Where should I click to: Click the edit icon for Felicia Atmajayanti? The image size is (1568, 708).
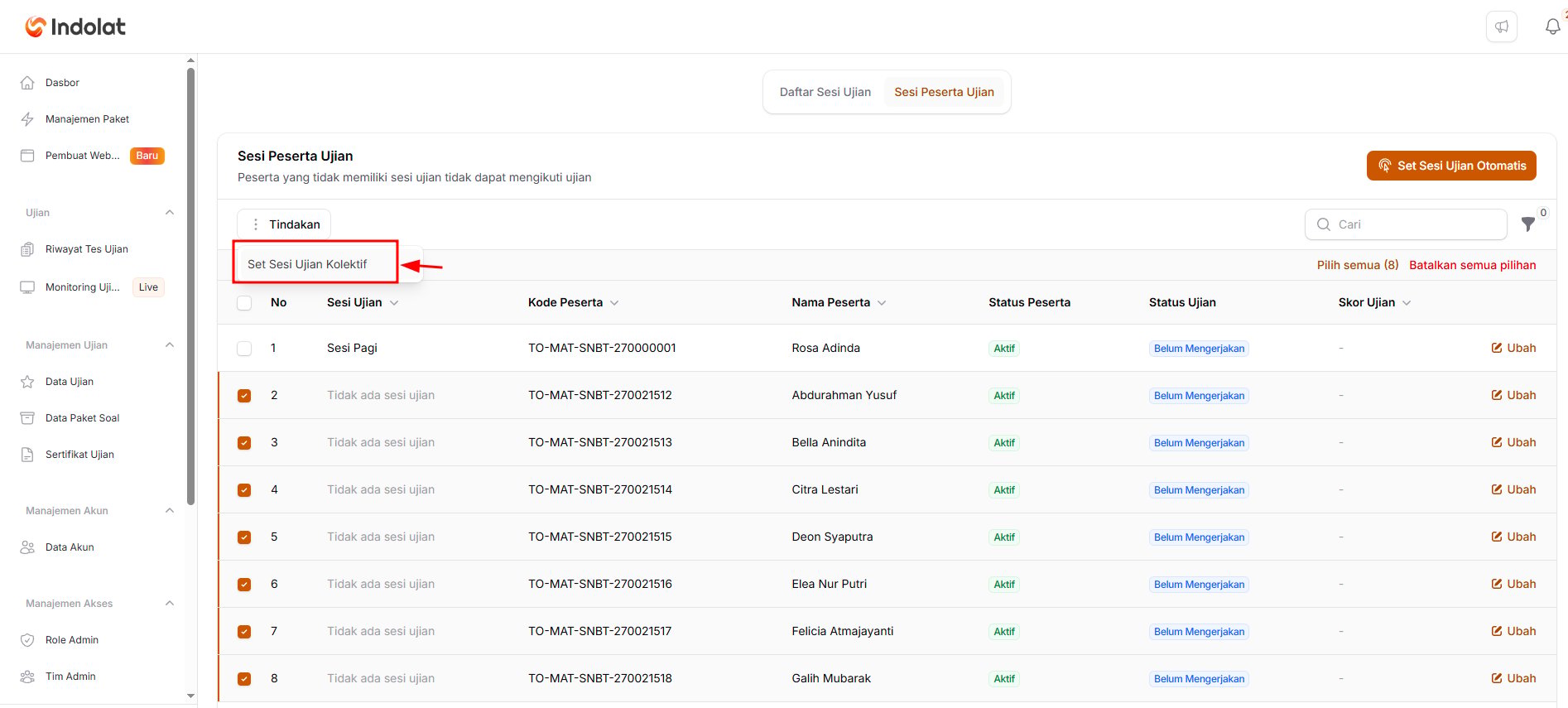coord(1497,631)
